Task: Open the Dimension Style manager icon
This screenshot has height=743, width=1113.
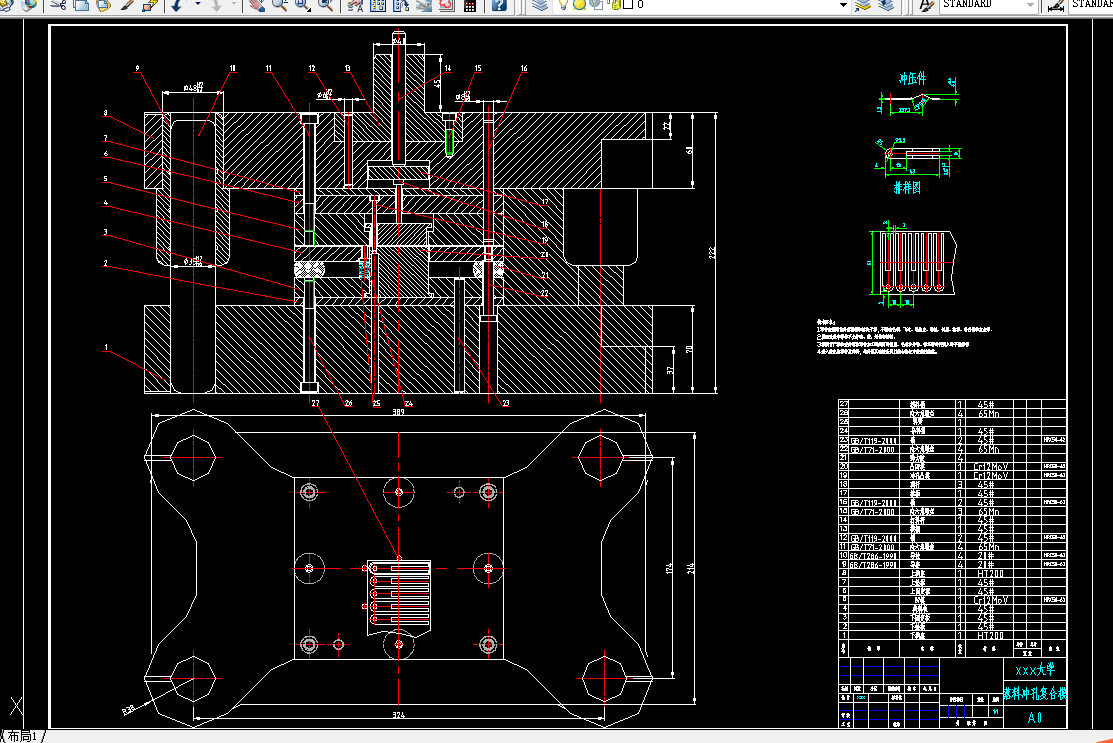Action: pyautogui.click(x=1056, y=5)
